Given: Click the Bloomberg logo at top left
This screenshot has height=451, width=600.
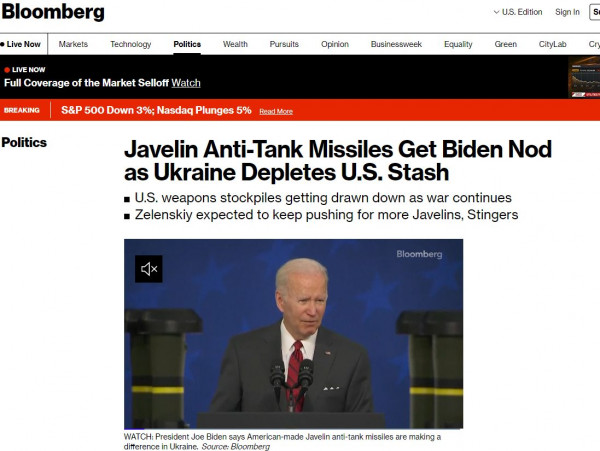Looking at the screenshot, I should [x=53, y=12].
